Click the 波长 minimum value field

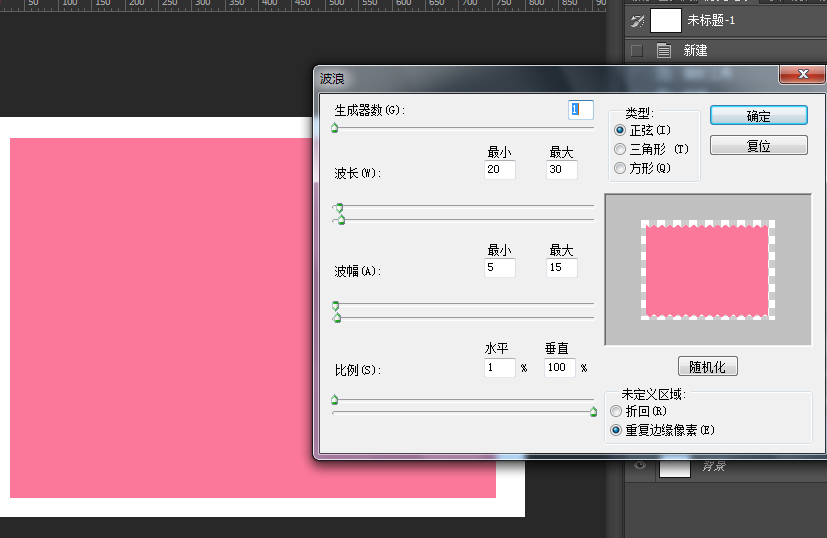pyautogui.click(x=499, y=169)
